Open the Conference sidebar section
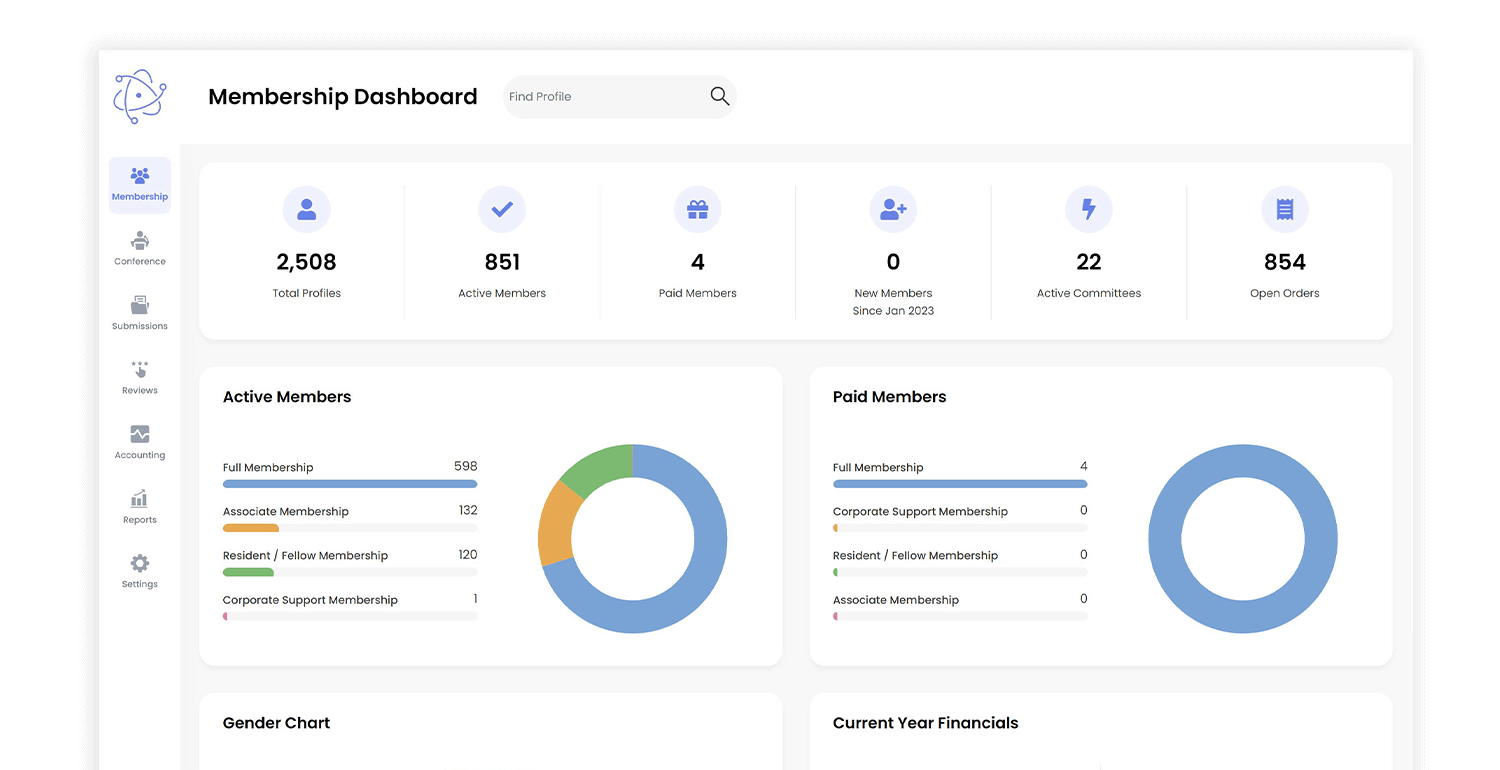The height and width of the screenshot is (770, 1500). [x=140, y=249]
